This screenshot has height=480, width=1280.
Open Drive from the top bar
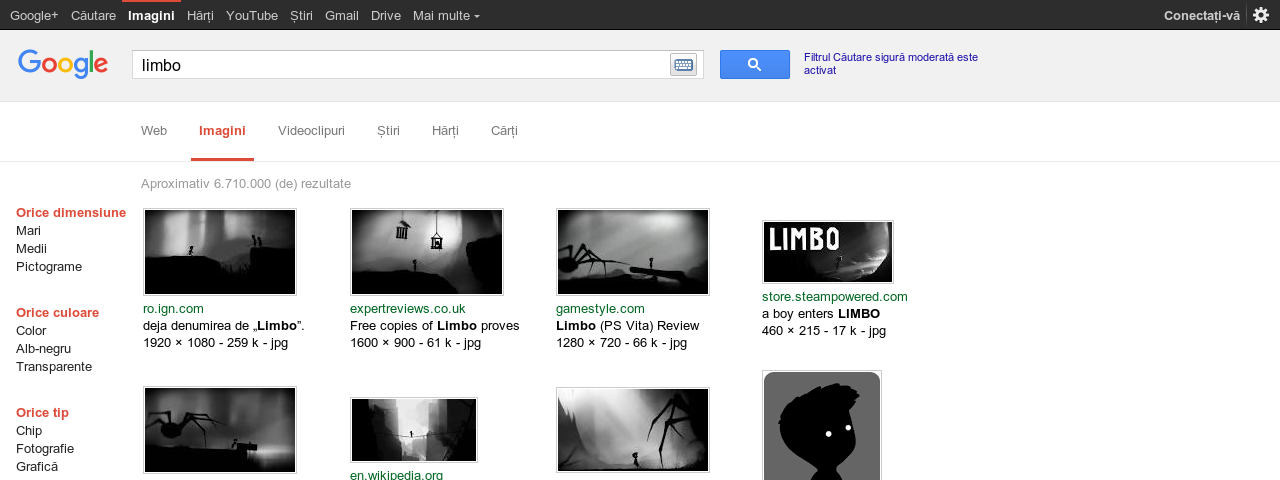pyautogui.click(x=386, y=15)
